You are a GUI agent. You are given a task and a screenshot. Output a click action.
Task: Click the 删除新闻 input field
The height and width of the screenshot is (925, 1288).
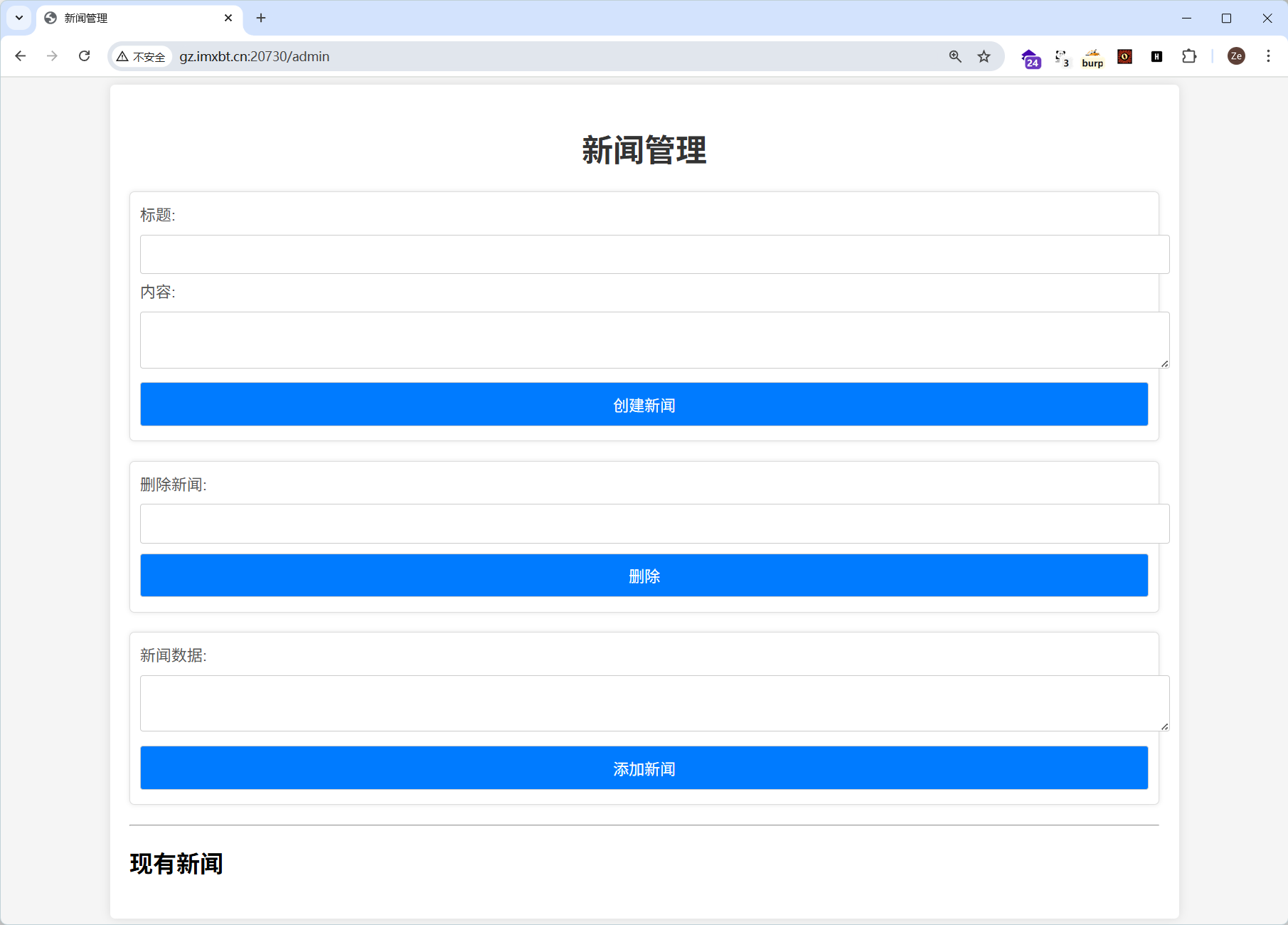654,524
